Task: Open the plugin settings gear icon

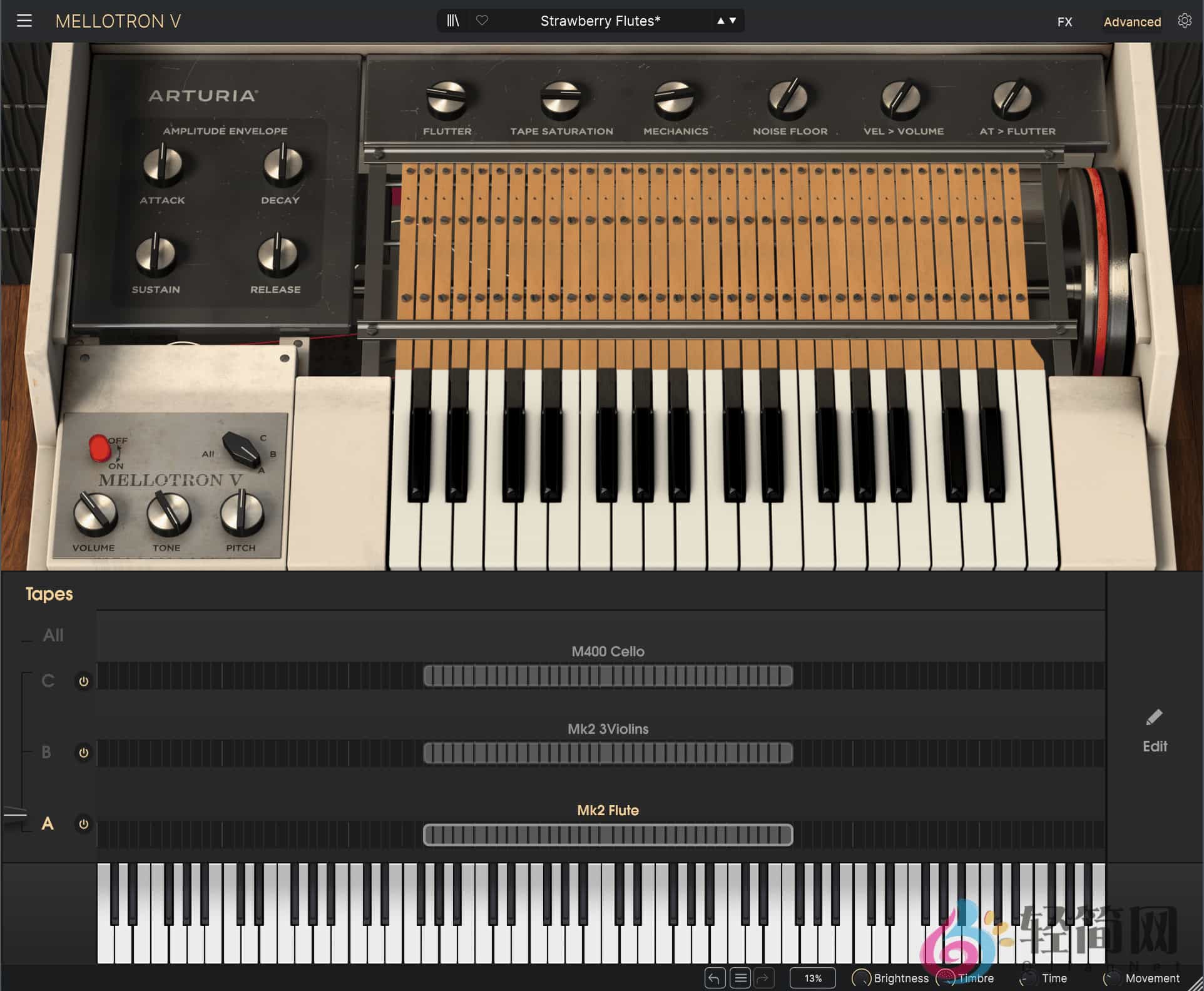Action: pyautogui.click(x=1185, y=20)
